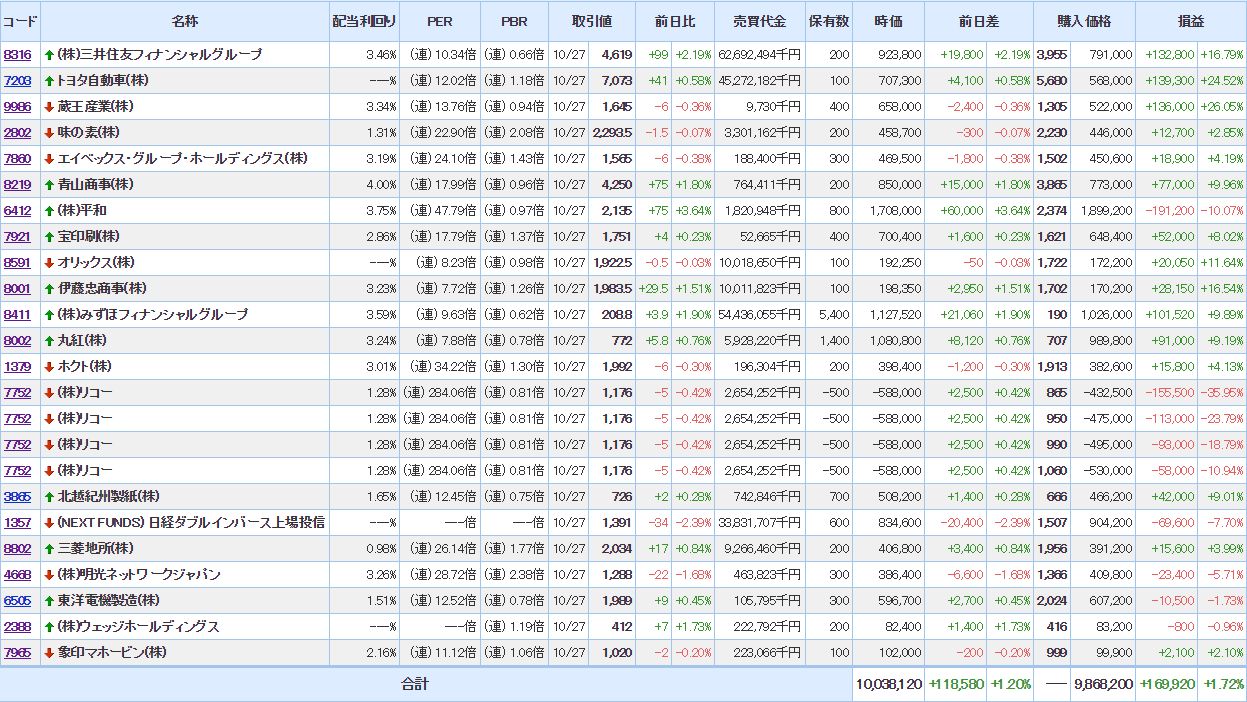Click green up arrow beside トヨタ自動車
The width and height of the screenshot is (1247, 702).
[49, 80]
